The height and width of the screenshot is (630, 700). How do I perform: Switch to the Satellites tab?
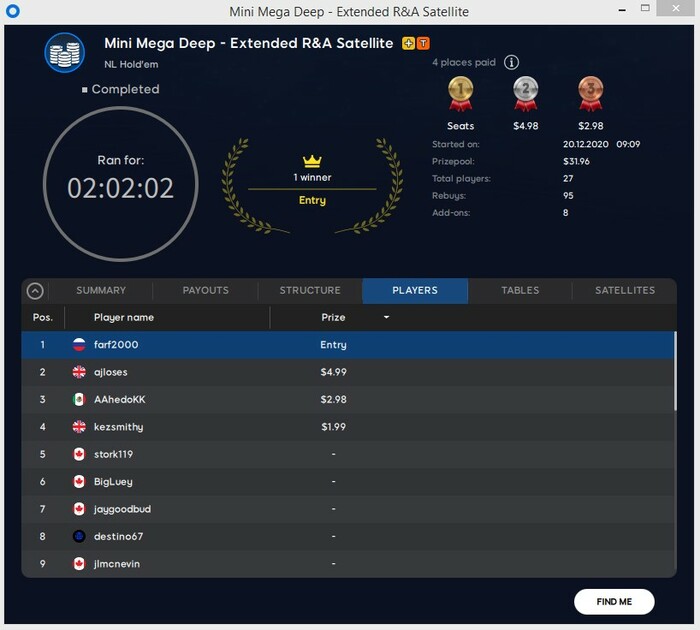coord(625,291)
